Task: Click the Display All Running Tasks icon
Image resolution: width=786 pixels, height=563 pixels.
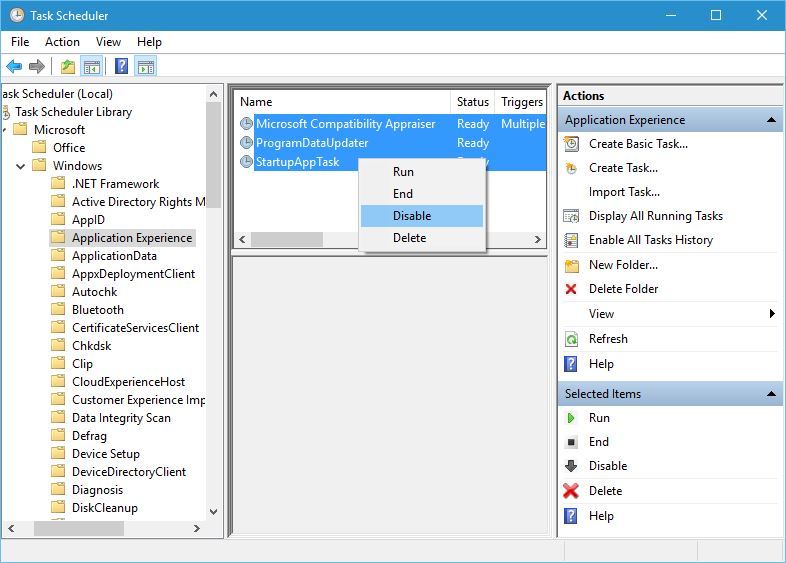Action: tap(571, 216)
